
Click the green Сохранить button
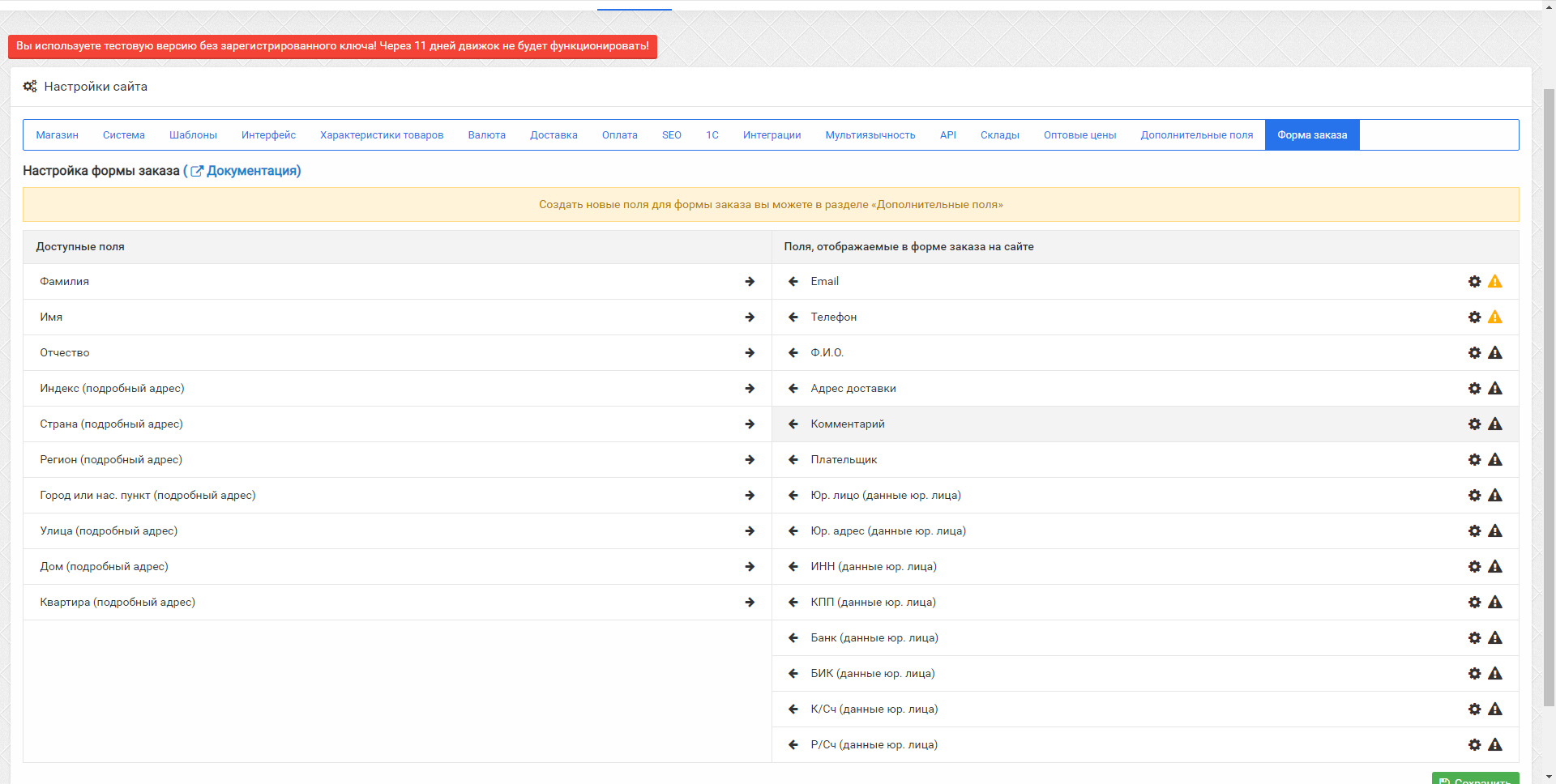coord(1475,779)
